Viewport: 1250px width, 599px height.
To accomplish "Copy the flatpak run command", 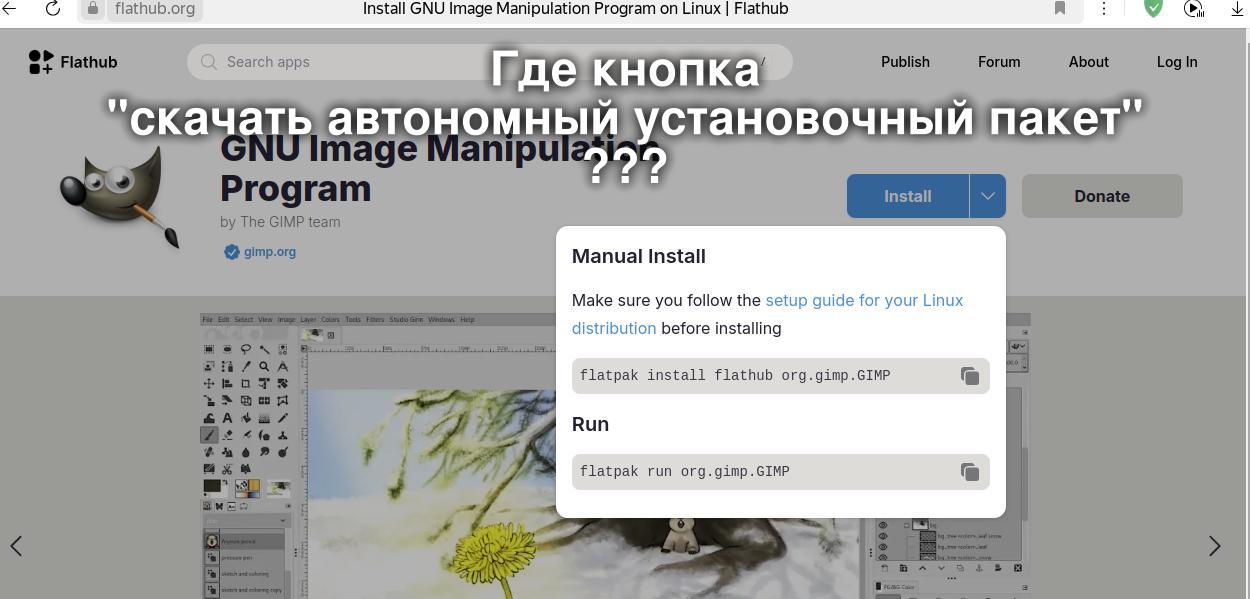I will coord(969,472).
